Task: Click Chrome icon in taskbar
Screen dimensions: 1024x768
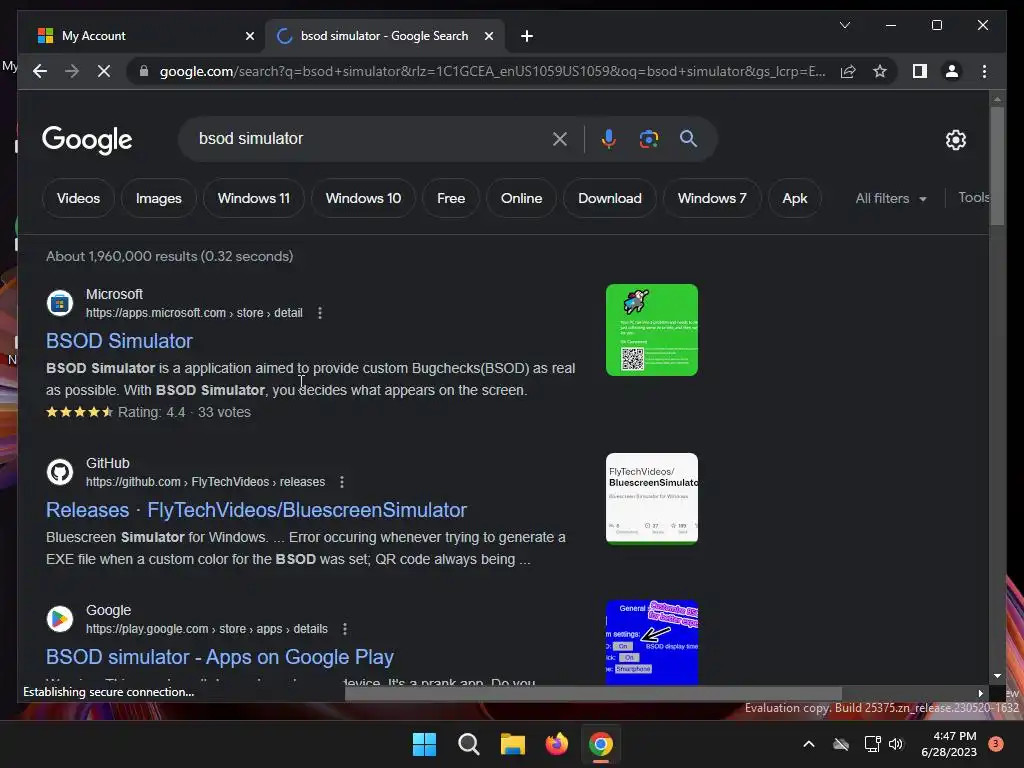Action: (601, 744)
